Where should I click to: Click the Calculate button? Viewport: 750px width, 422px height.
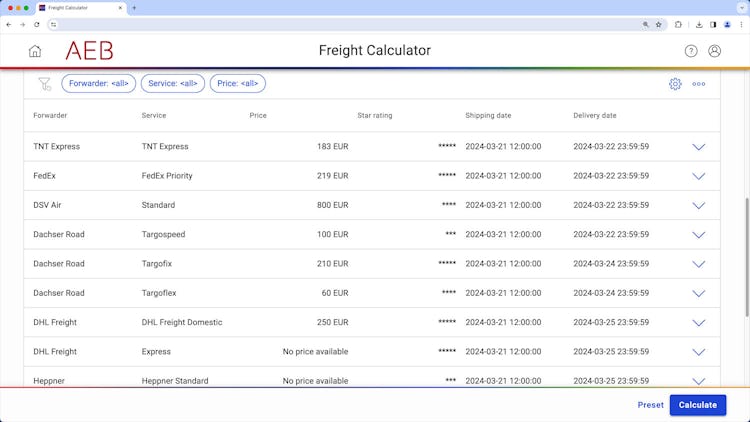(698, 405)
